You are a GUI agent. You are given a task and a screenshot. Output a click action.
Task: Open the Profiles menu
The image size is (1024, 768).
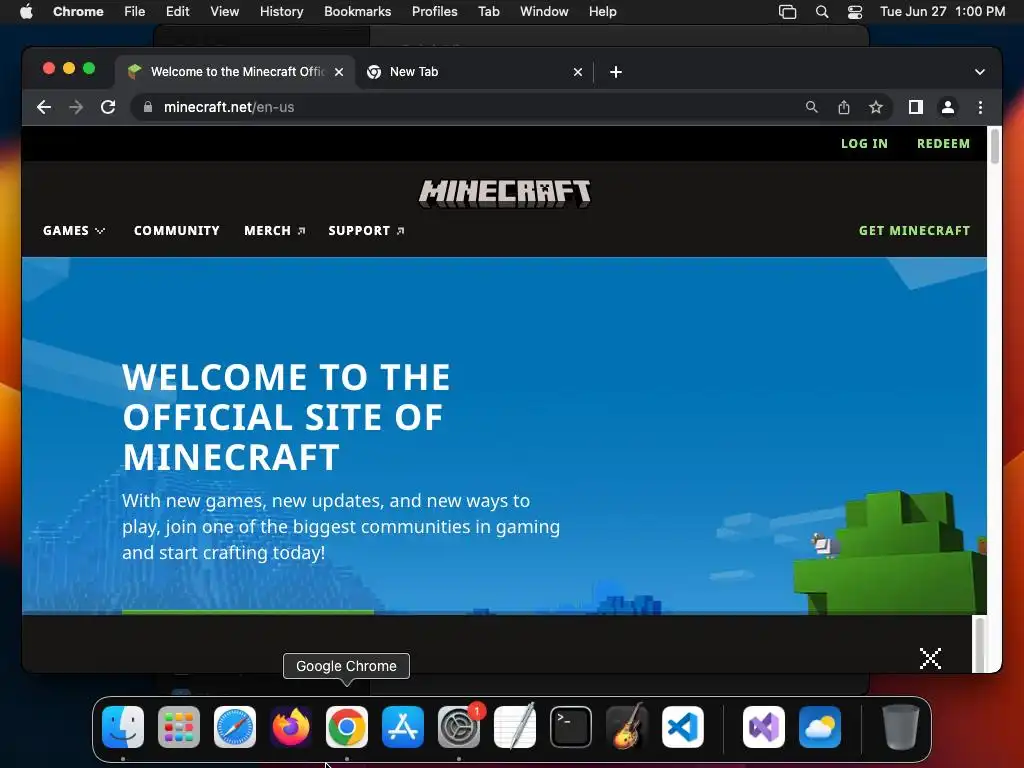coord(434,12)
